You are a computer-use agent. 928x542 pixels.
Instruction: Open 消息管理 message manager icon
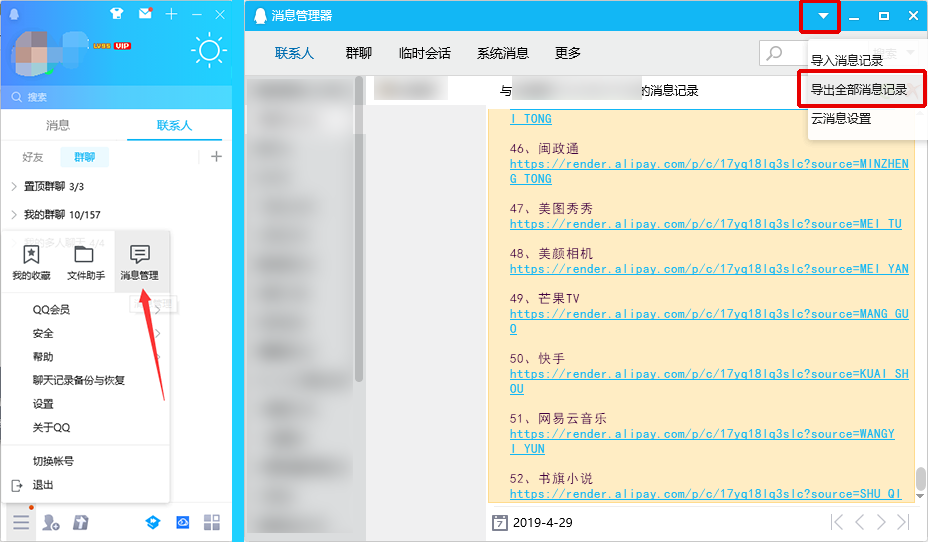pos(140,262)
